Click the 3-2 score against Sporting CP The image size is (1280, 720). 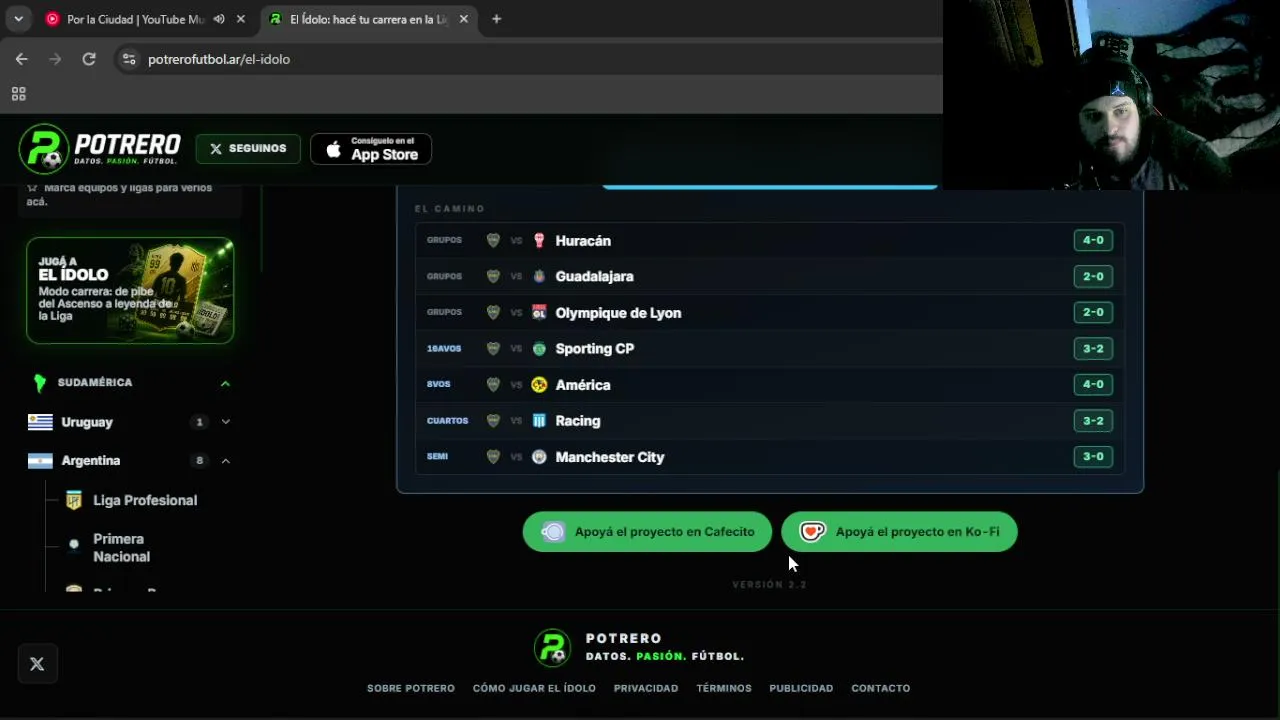pos(1093,348)
